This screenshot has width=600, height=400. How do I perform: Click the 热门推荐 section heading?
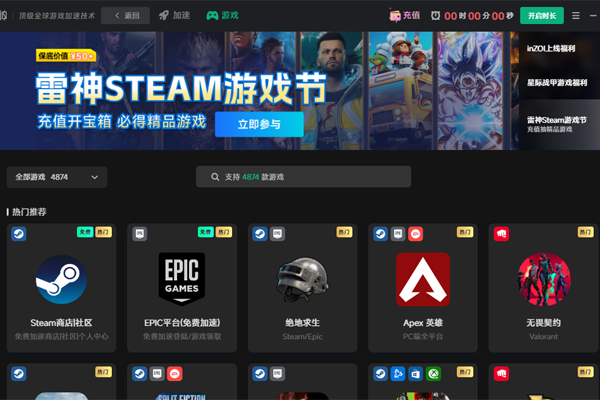coord(29,212)
